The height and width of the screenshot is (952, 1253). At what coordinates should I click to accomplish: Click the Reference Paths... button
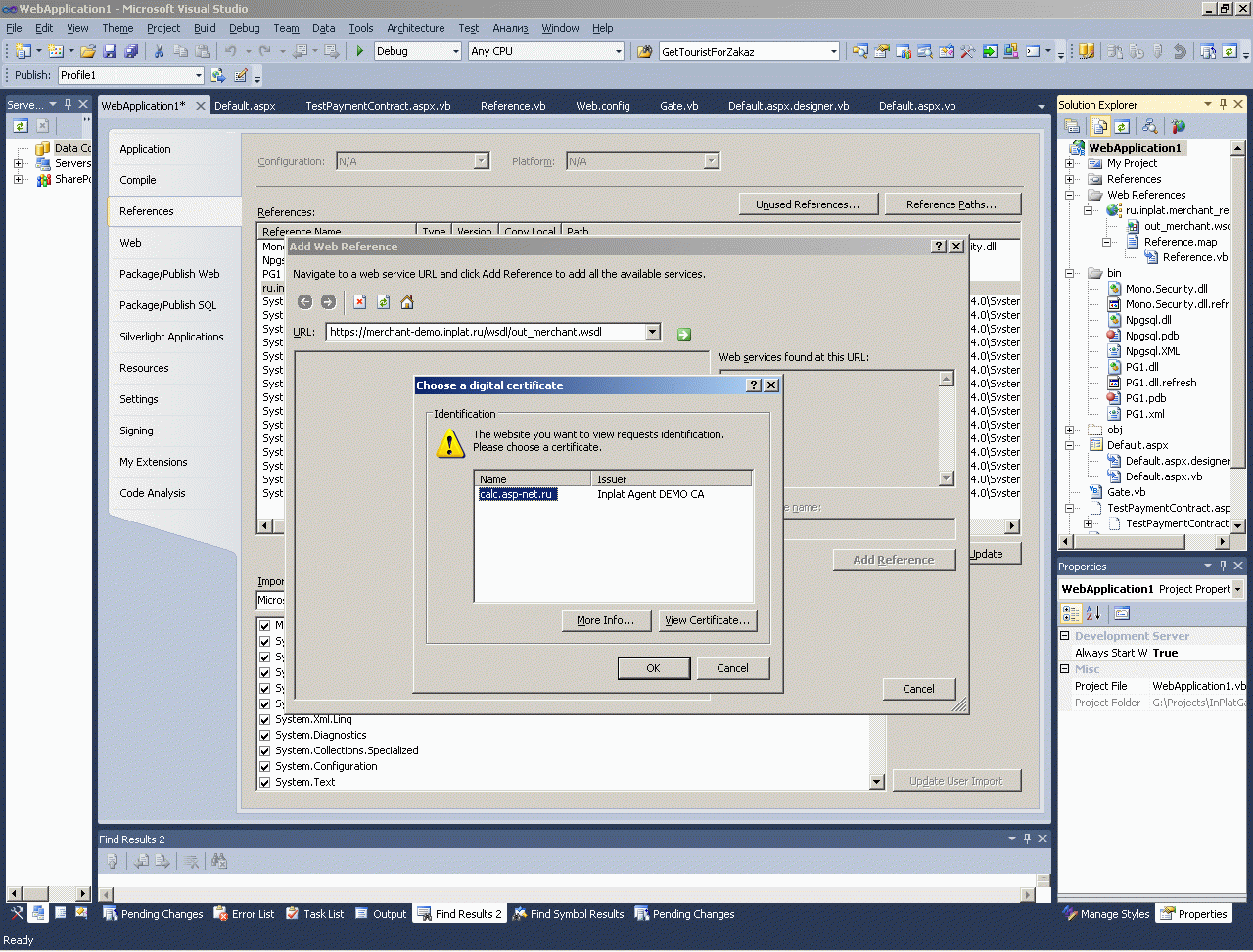[951, 204]
